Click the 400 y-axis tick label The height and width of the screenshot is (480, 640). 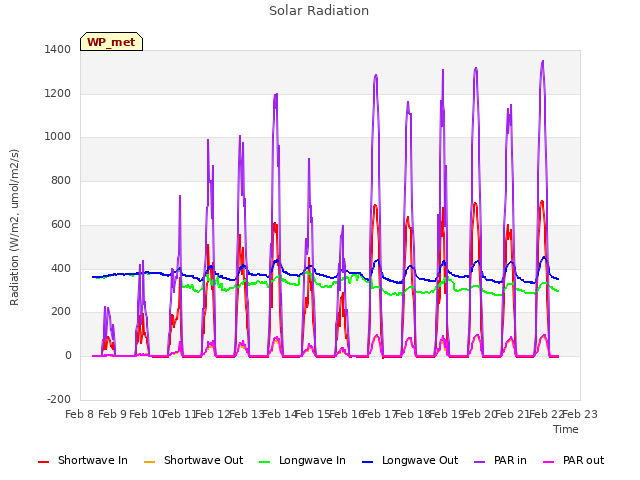point(61,268)
